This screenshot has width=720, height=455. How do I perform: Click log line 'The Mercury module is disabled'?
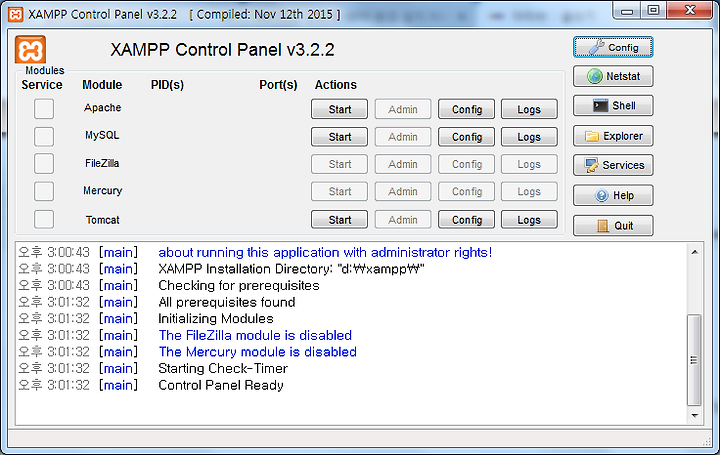(258, 352)
